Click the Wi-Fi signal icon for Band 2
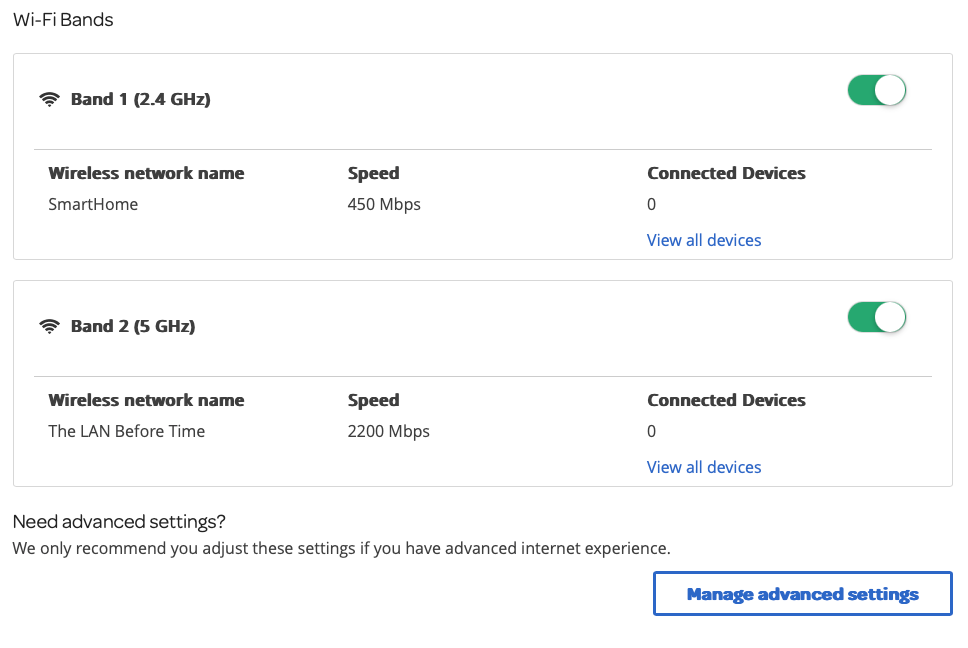968x648 pixels. (49, 327)
